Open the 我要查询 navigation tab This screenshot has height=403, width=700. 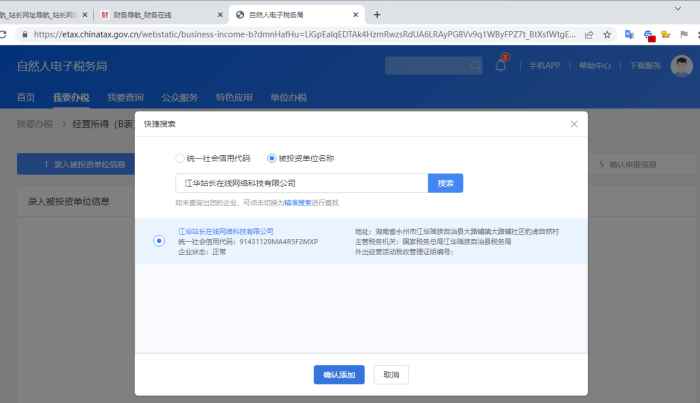click(125, 98)
